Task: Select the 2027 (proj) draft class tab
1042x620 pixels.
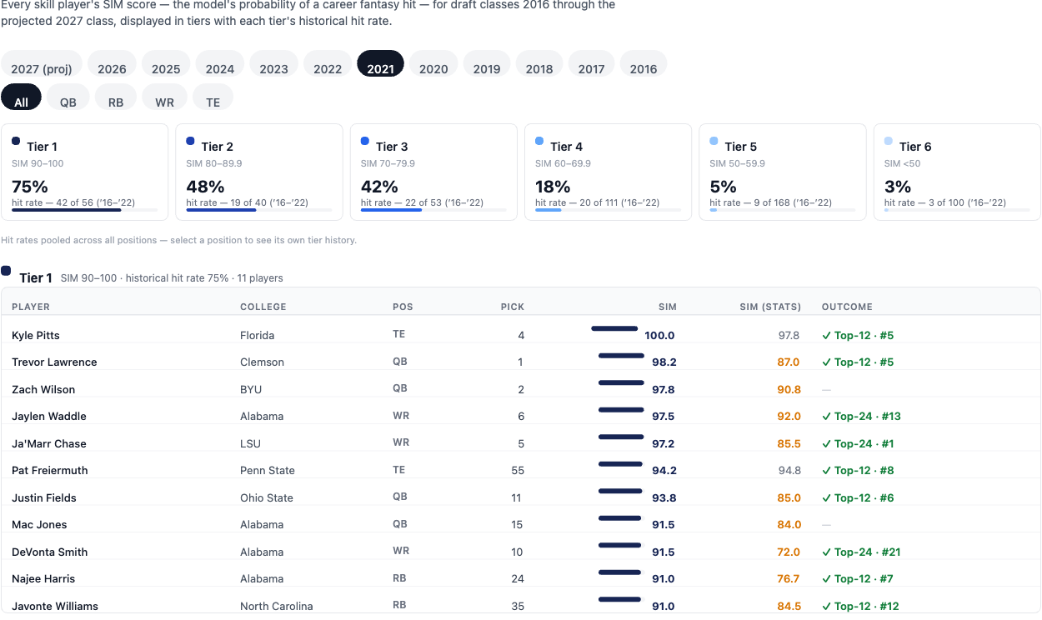Action: (x=41, y=65)
